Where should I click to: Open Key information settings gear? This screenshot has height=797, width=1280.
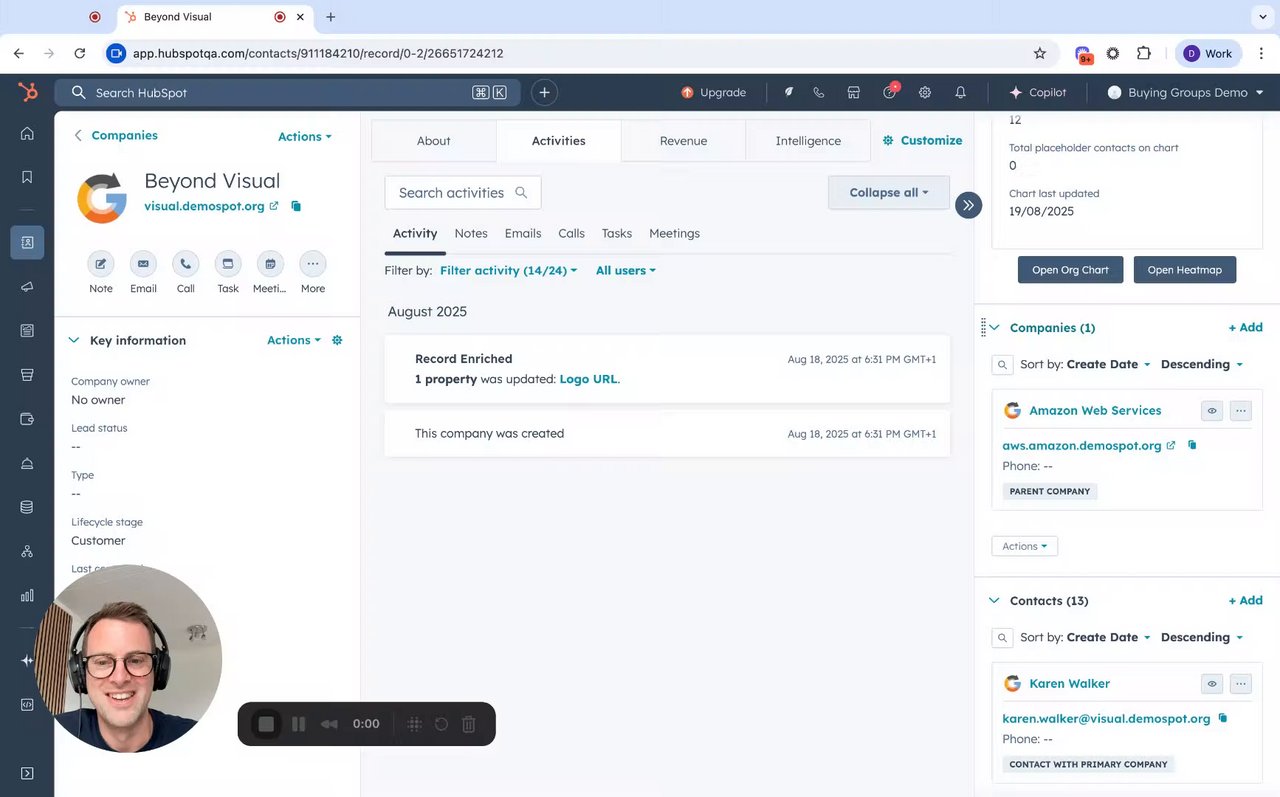point(337,340)
